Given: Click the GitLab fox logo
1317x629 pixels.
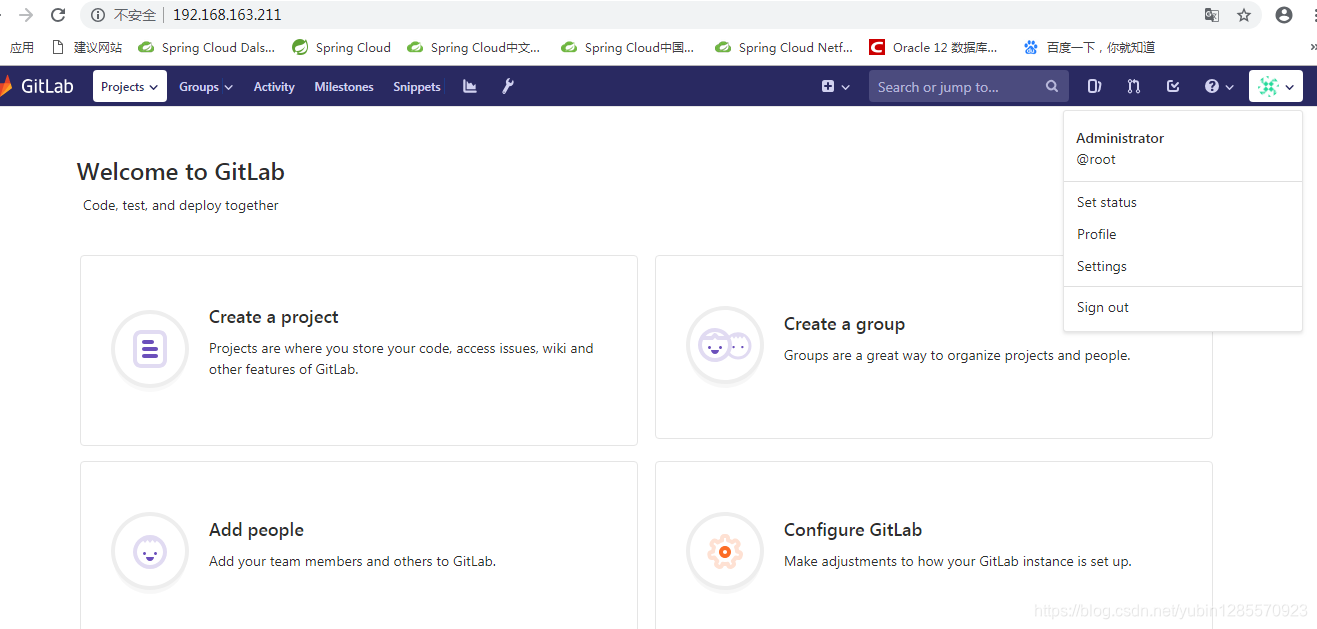Looking at the screenshot, I should click(x=5, y=86).
